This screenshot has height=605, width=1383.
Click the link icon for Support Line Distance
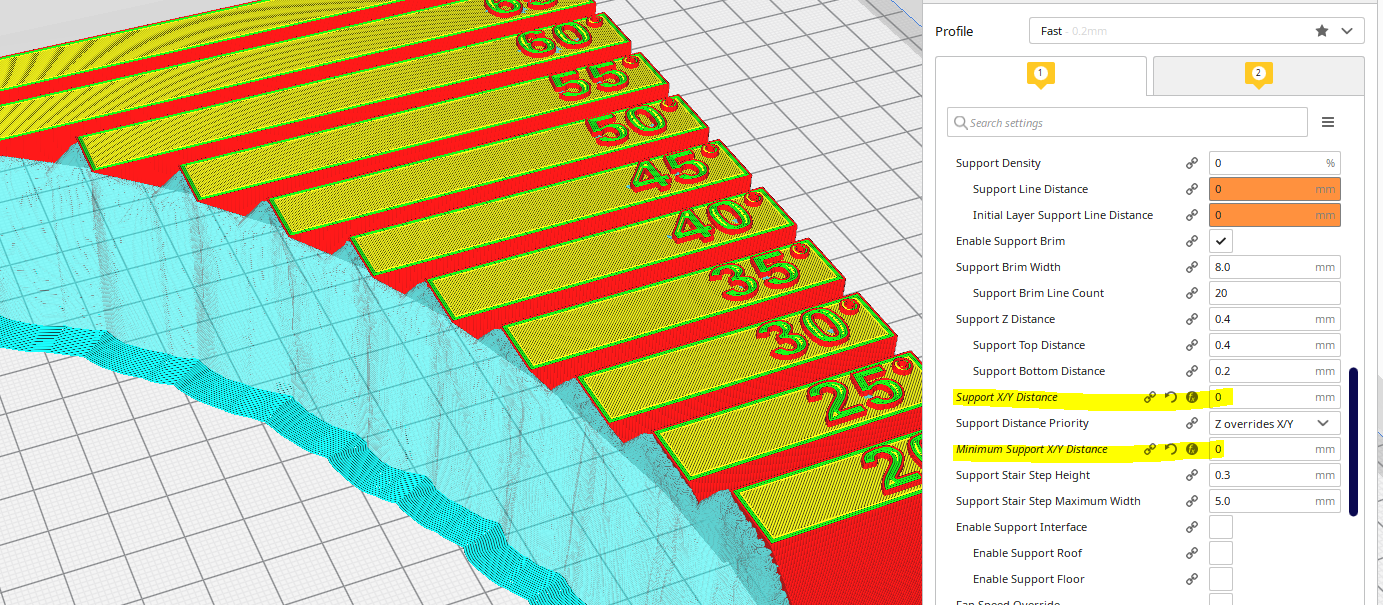pos(1192,189)
